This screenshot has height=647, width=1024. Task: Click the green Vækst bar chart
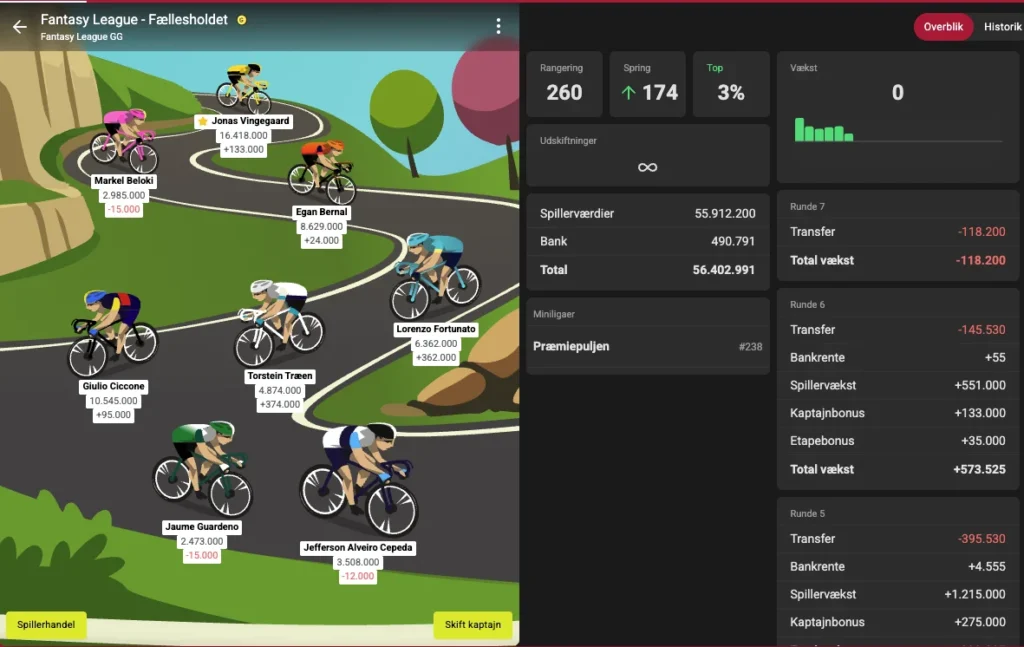pyautogui.click(x=824, y=130)
